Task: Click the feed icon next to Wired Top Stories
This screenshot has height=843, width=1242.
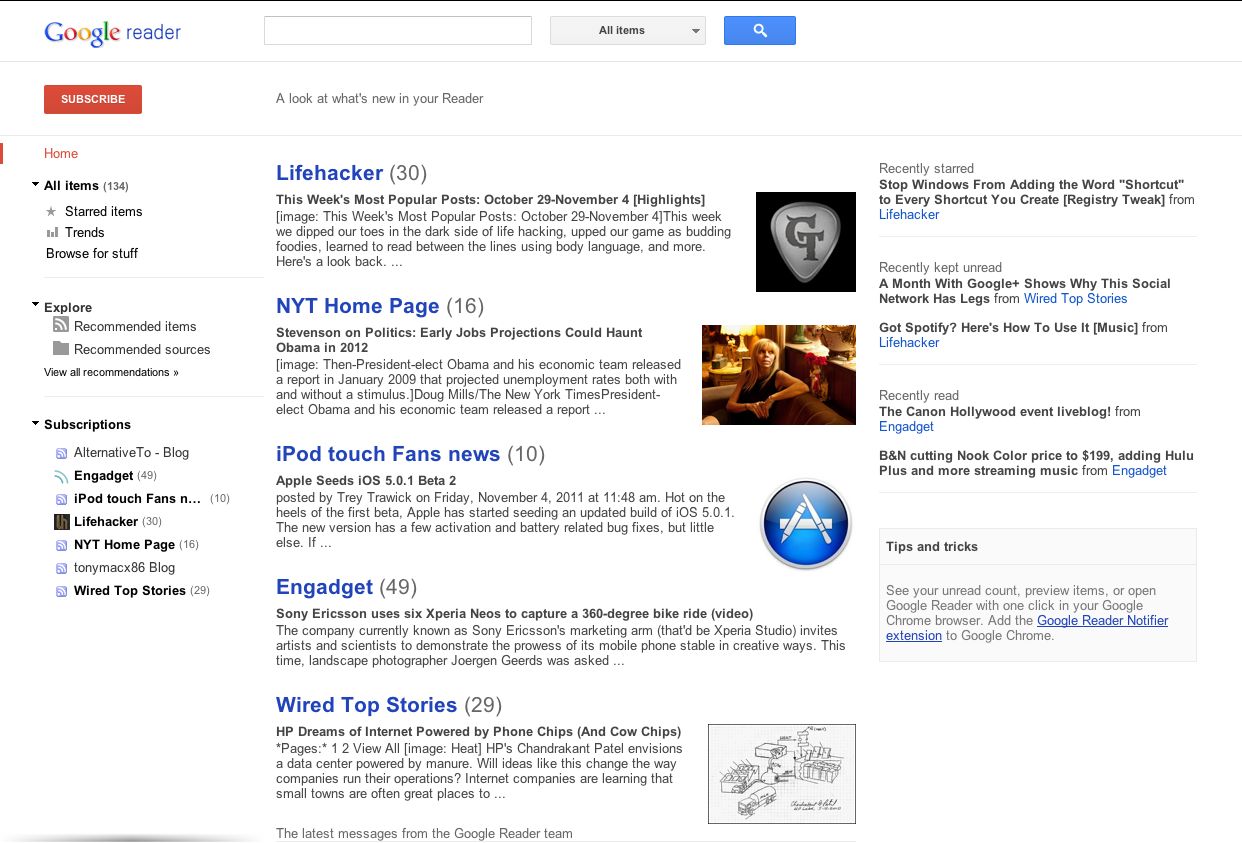Action: (61, 590)
